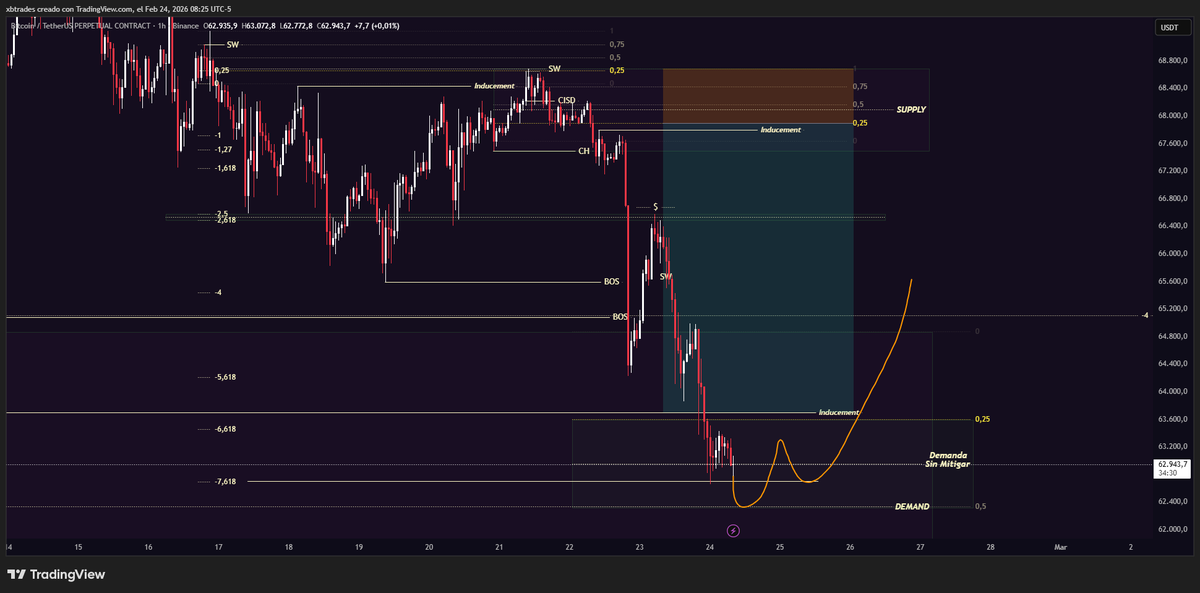
Task: Click date 19 on the time axis
Action: 358,547
